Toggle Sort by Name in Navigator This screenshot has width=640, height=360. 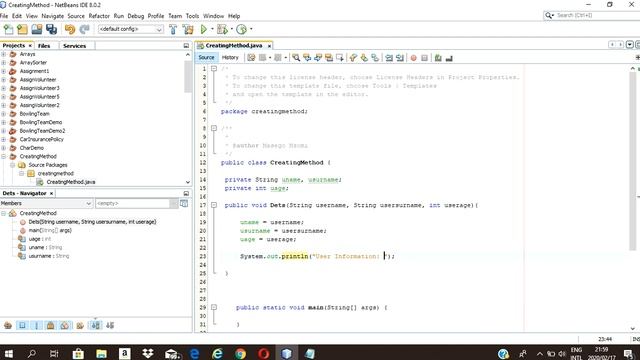(x=96, y=325)
